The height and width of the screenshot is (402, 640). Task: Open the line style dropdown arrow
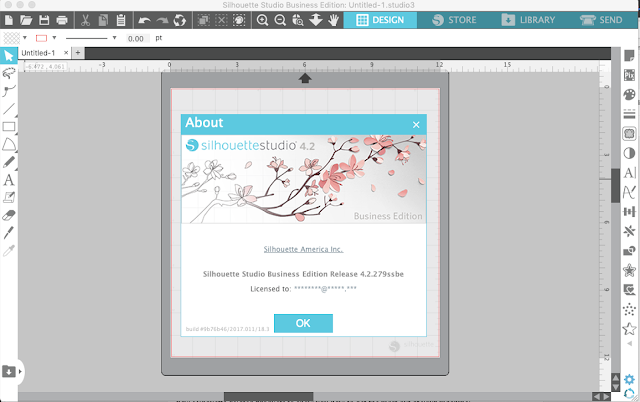[x=114, y=38]
